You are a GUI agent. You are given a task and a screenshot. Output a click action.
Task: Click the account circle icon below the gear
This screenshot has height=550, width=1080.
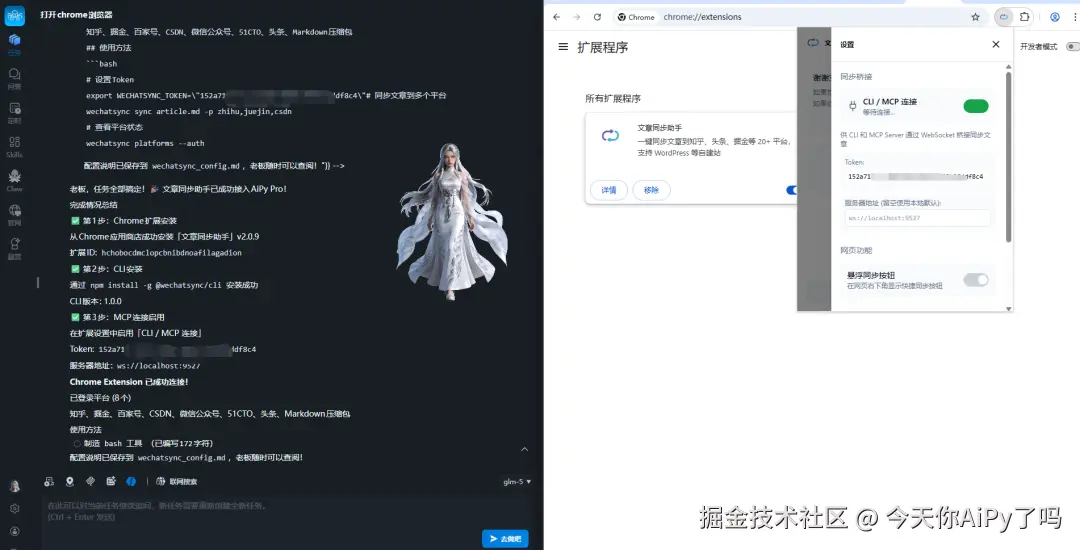click(14, 531)
